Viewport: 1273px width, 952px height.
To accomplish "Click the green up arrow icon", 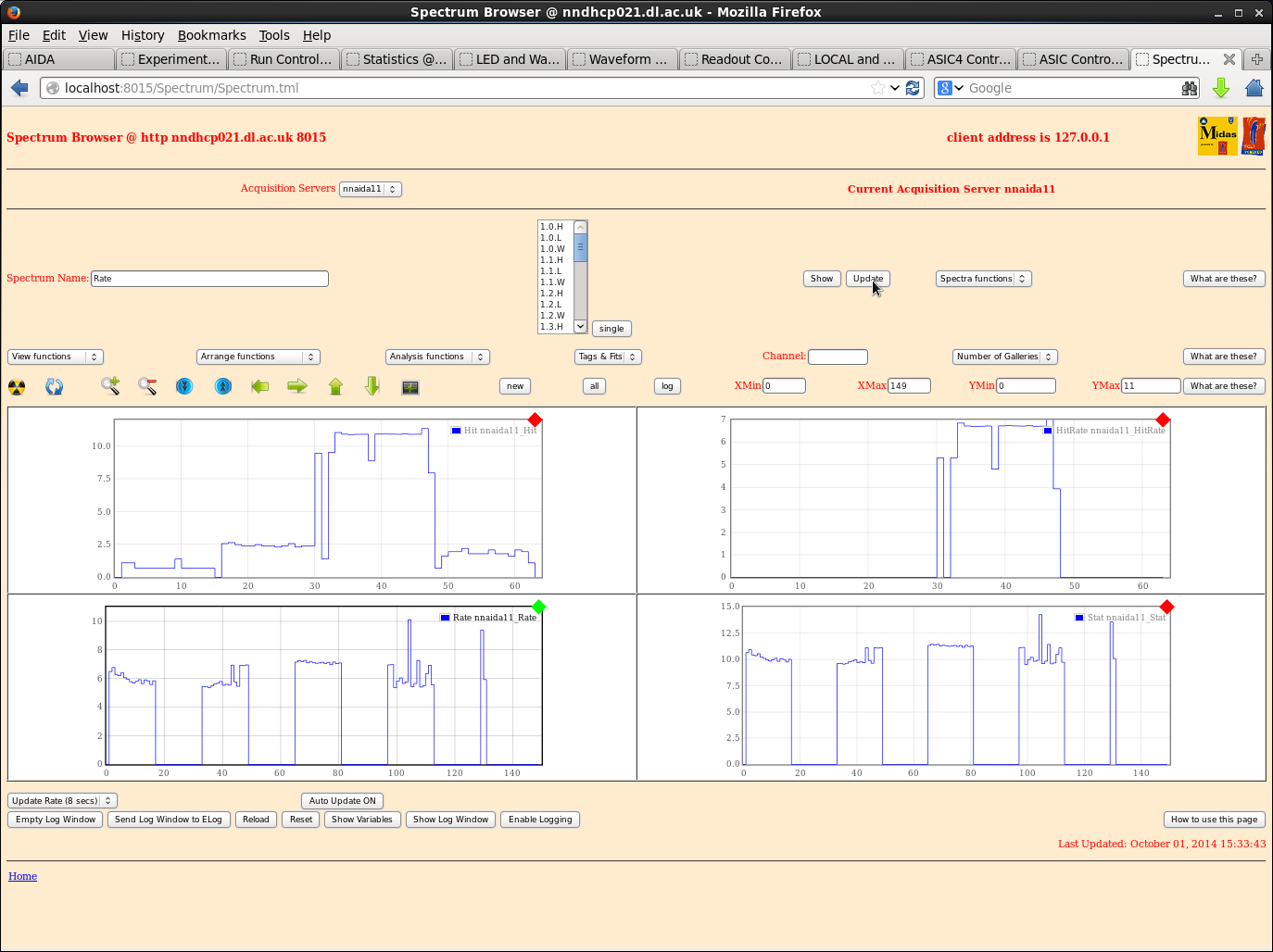I will tap(335, 386).
